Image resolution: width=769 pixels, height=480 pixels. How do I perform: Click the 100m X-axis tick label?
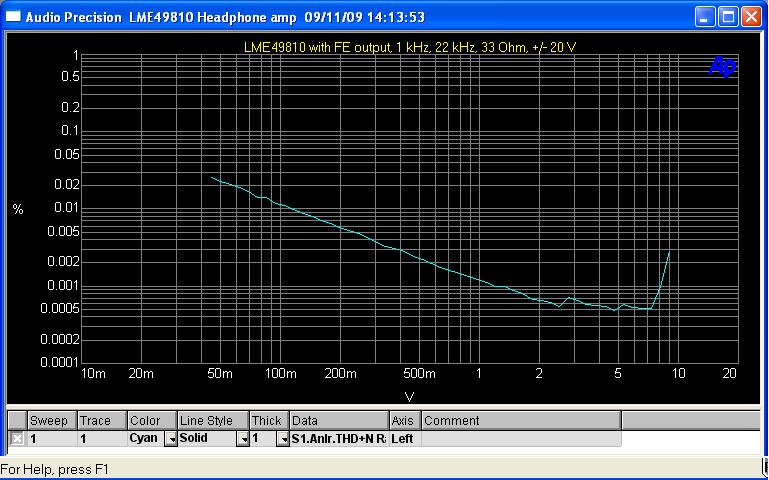281,374
